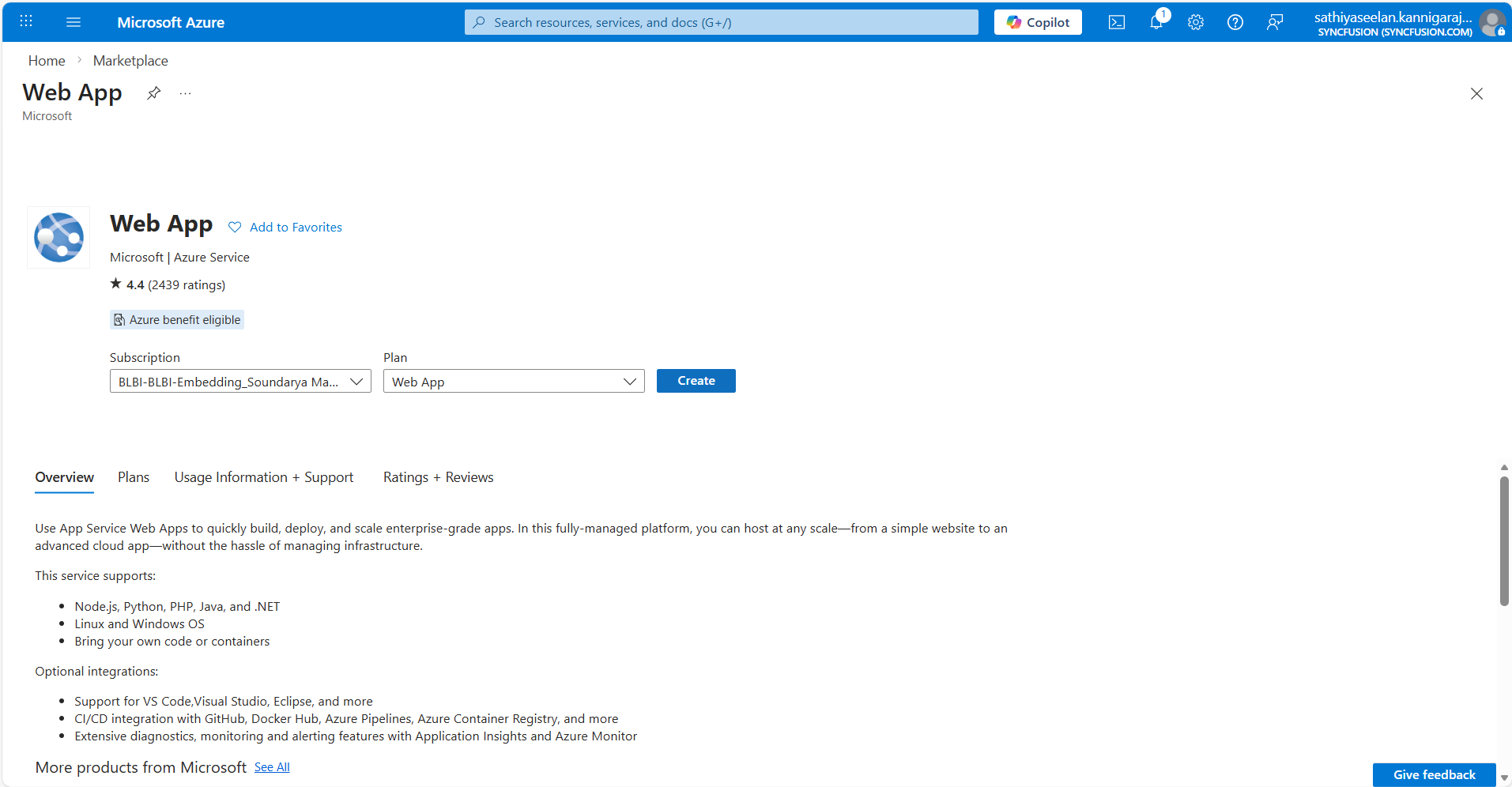Open the feedback person icon in header
Screen dimensions: 1512x787
(x=1275, y=22)
